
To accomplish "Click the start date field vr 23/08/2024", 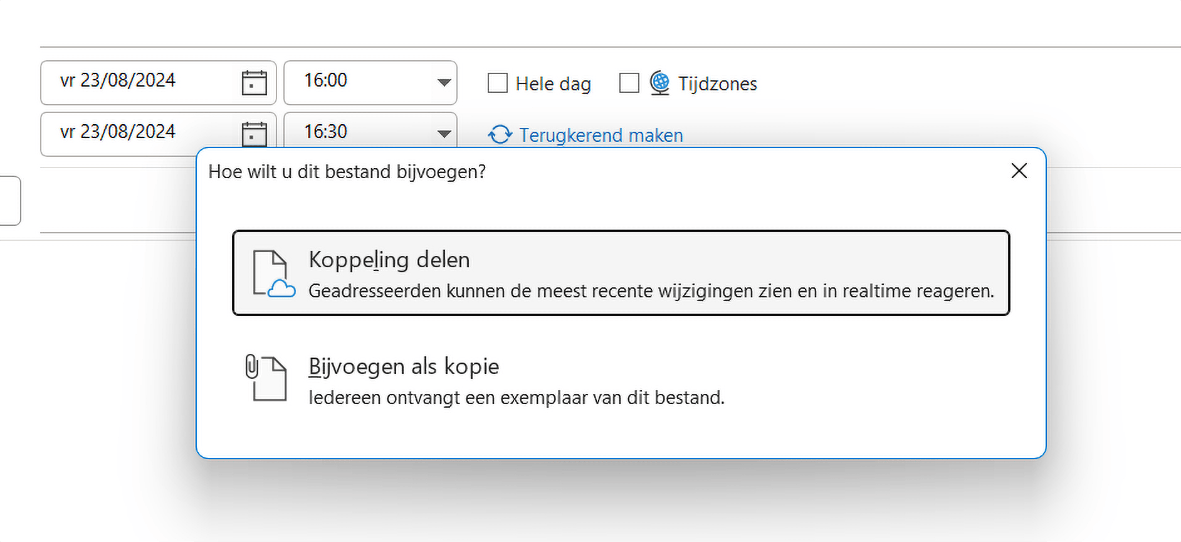I will coord(130,82).
